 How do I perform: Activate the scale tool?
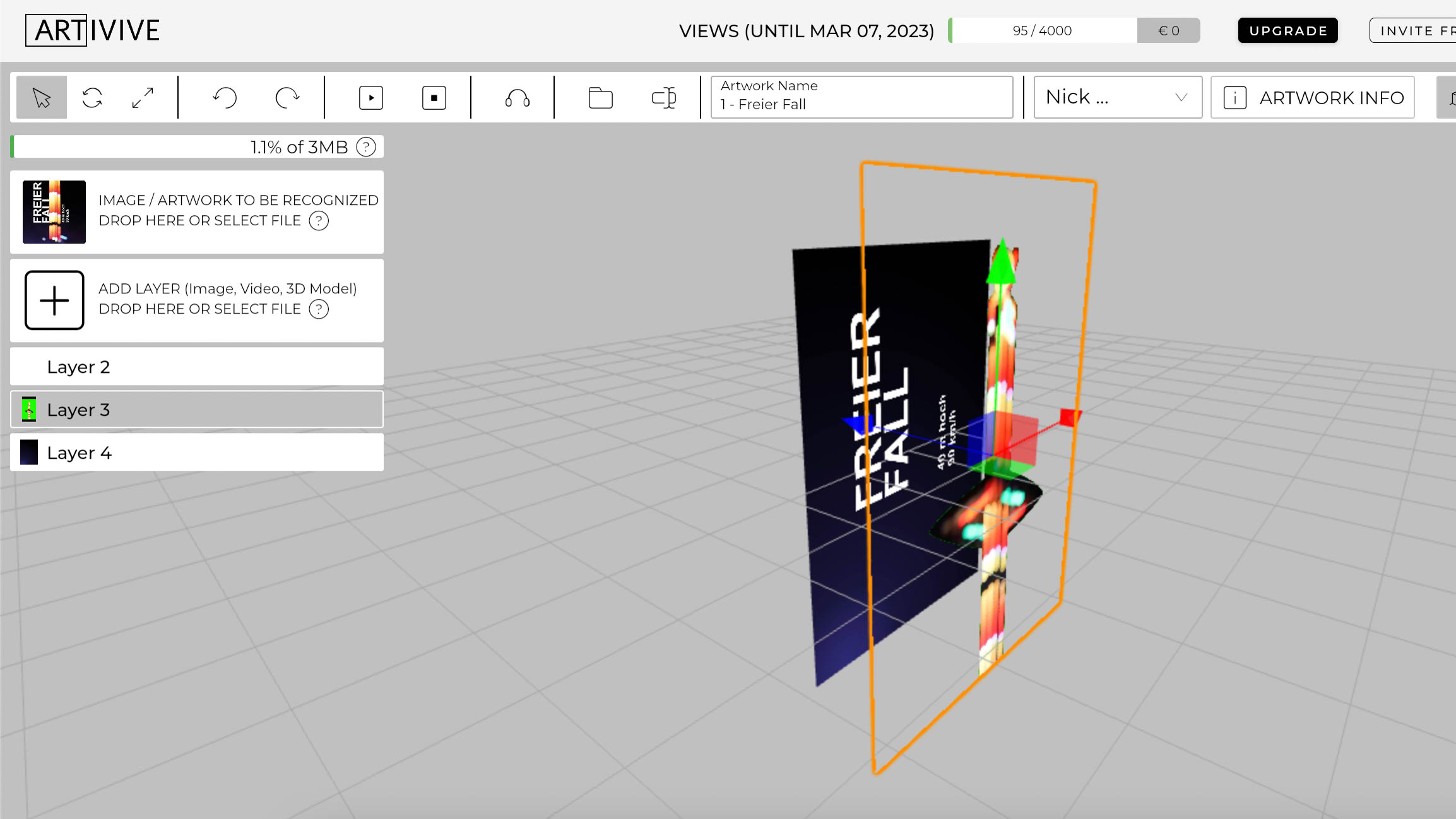(x=143, y=98)
